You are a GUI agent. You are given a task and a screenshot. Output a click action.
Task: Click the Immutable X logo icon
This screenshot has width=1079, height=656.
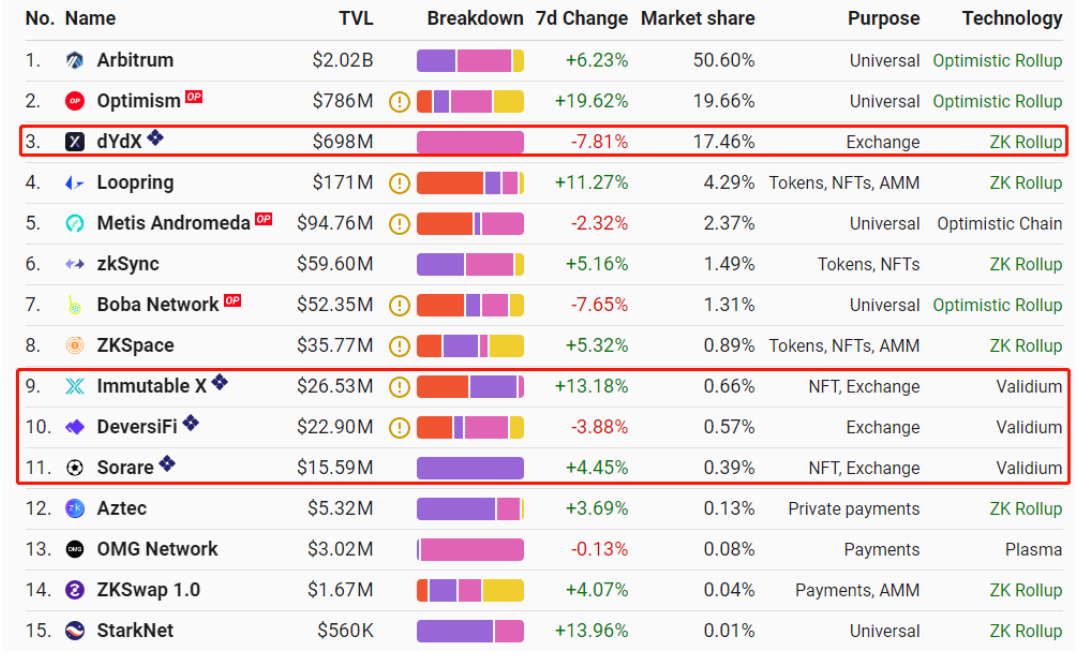(x=74, y=386)
